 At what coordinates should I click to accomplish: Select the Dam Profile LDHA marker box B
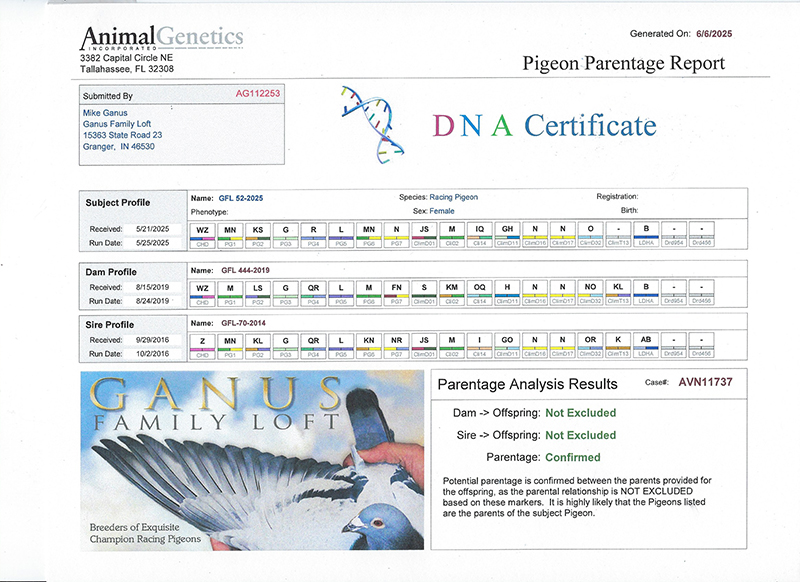tap(646, 287)
